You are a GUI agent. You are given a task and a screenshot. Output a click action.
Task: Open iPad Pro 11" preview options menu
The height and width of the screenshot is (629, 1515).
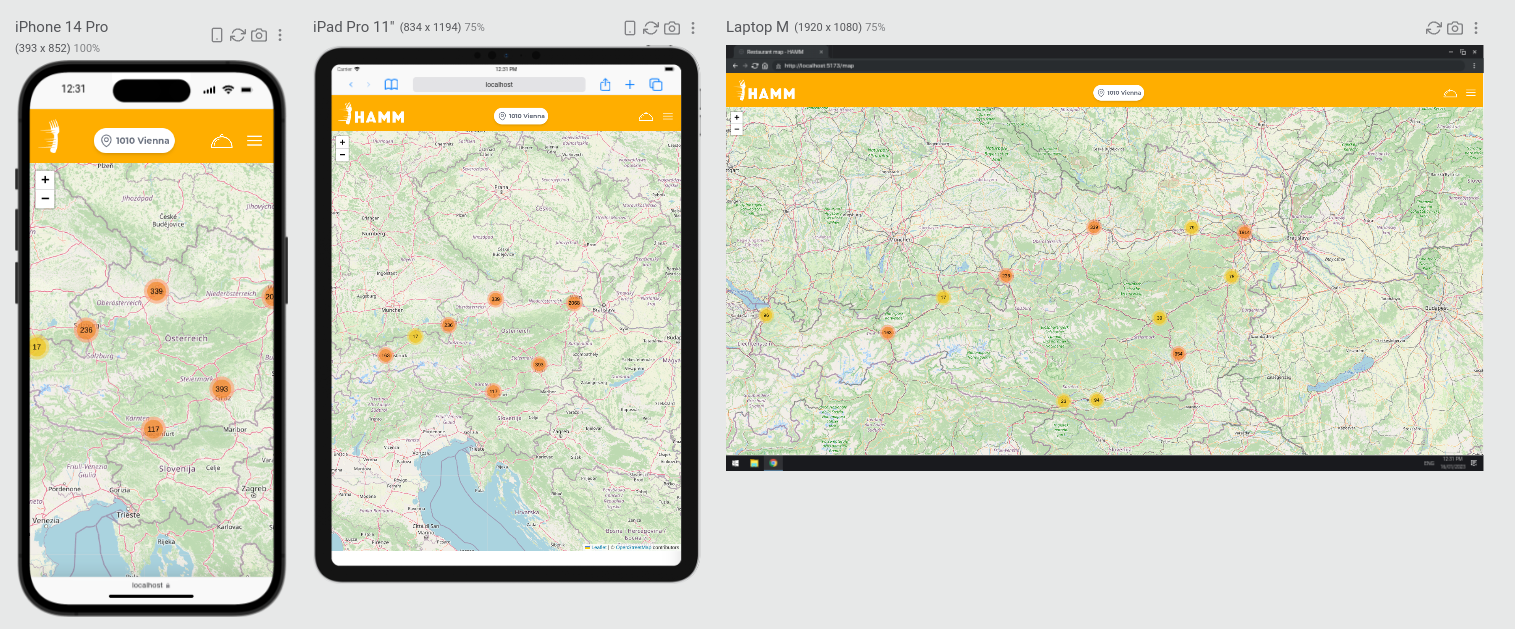pyautogui.click(x=692, y=28)
